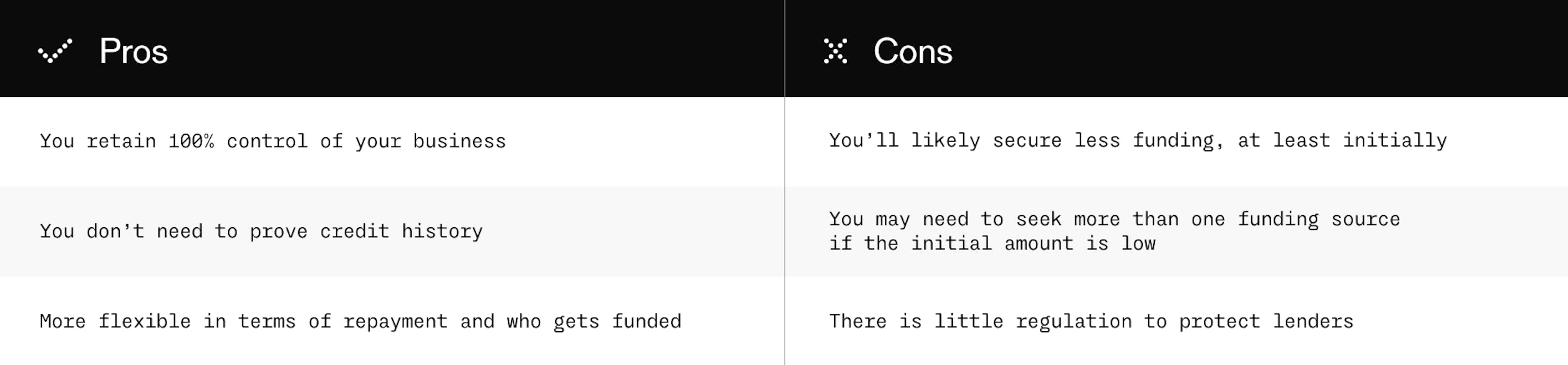This screenshot has width=1568, height=365.
Task: Click 'who gets funded' in third pro
Action: [x=593, y=321]
